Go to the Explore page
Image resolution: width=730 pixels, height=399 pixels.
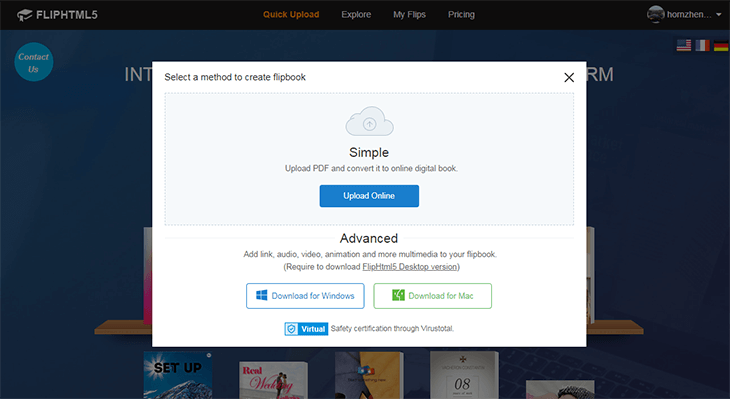[356, 14]
